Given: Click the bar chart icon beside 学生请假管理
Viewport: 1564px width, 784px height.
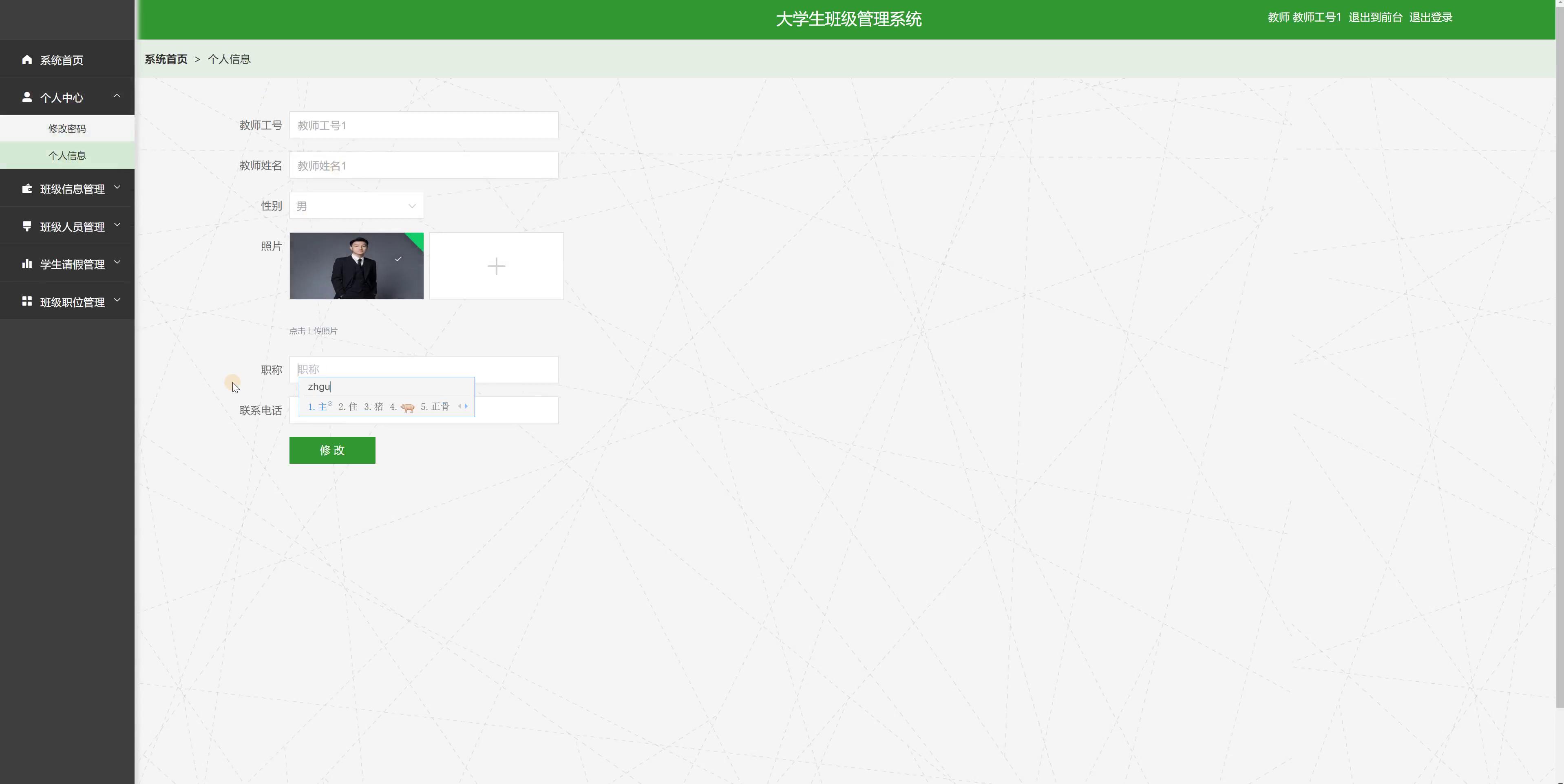Looking at the screenshot, I should click(27, 264).
